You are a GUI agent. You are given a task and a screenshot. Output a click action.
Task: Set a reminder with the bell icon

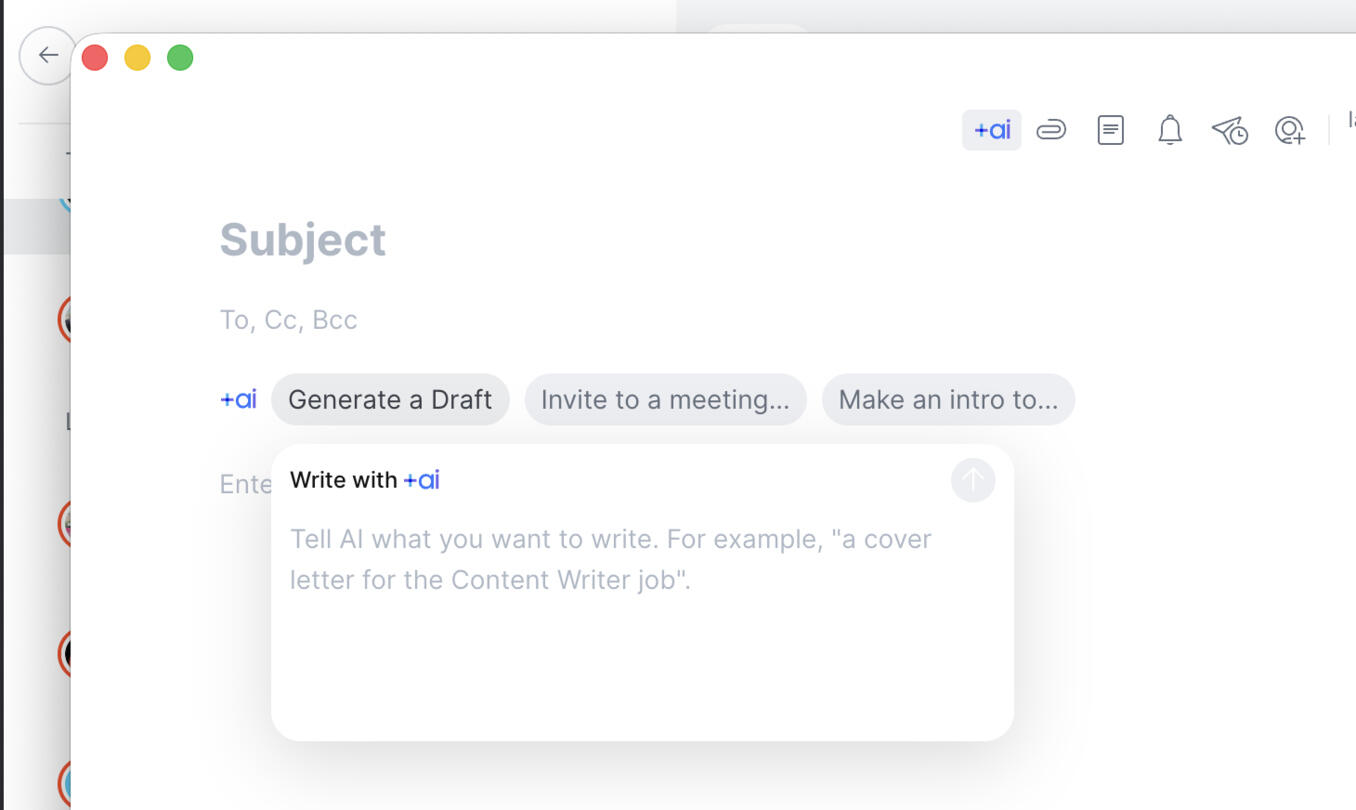(1169, 130)
